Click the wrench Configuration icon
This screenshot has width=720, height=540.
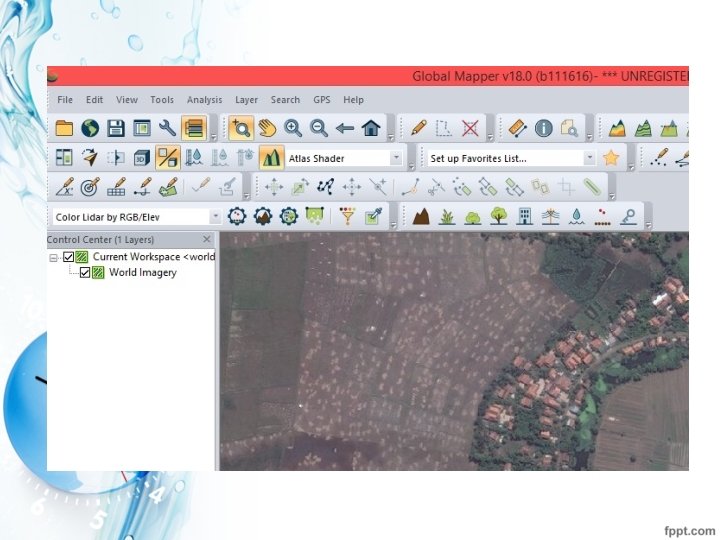point(168,128)
